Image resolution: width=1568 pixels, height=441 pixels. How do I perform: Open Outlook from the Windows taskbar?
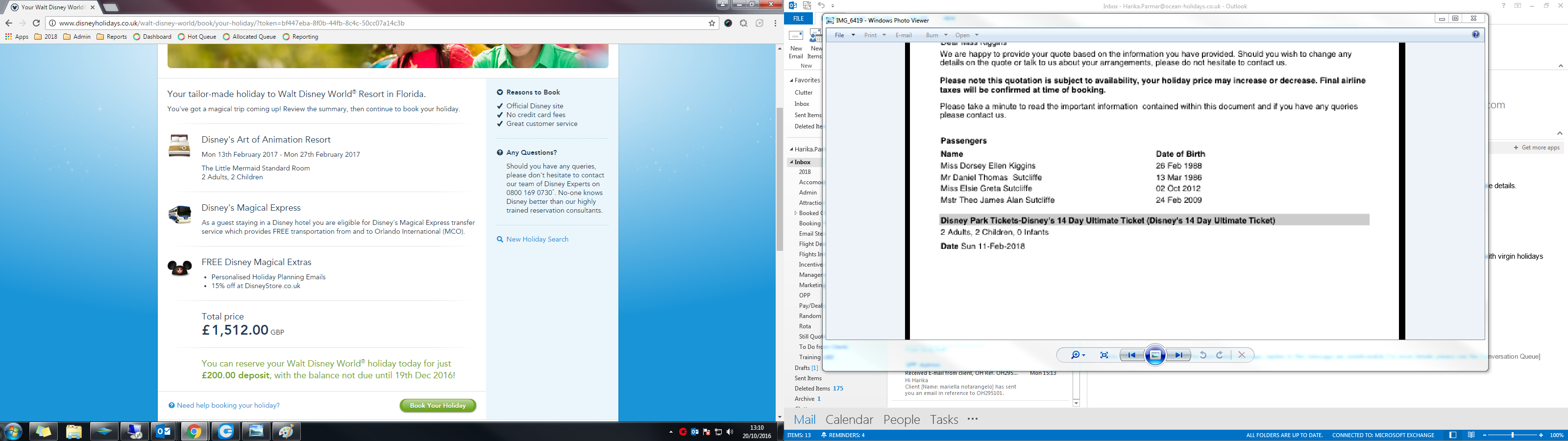164,431
